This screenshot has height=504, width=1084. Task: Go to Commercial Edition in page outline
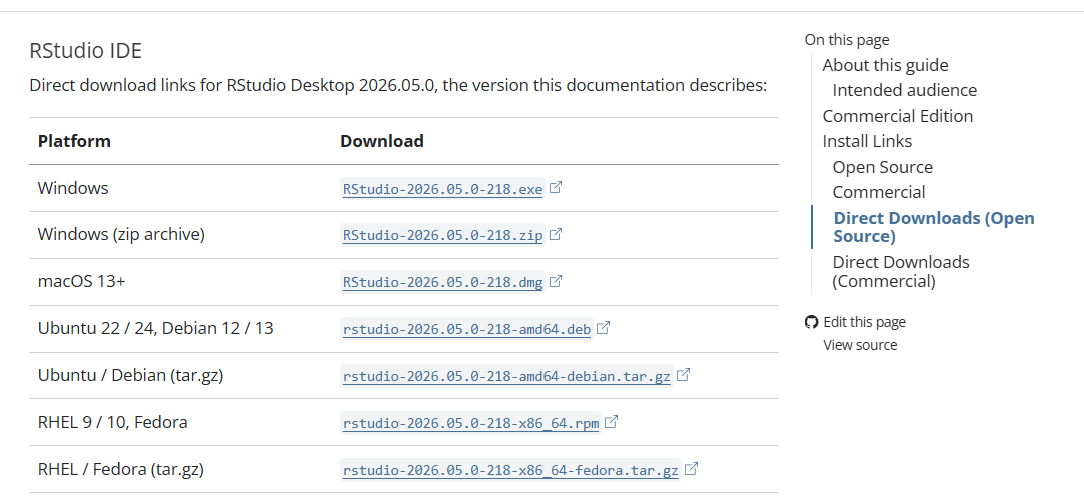tap(897, 115)
